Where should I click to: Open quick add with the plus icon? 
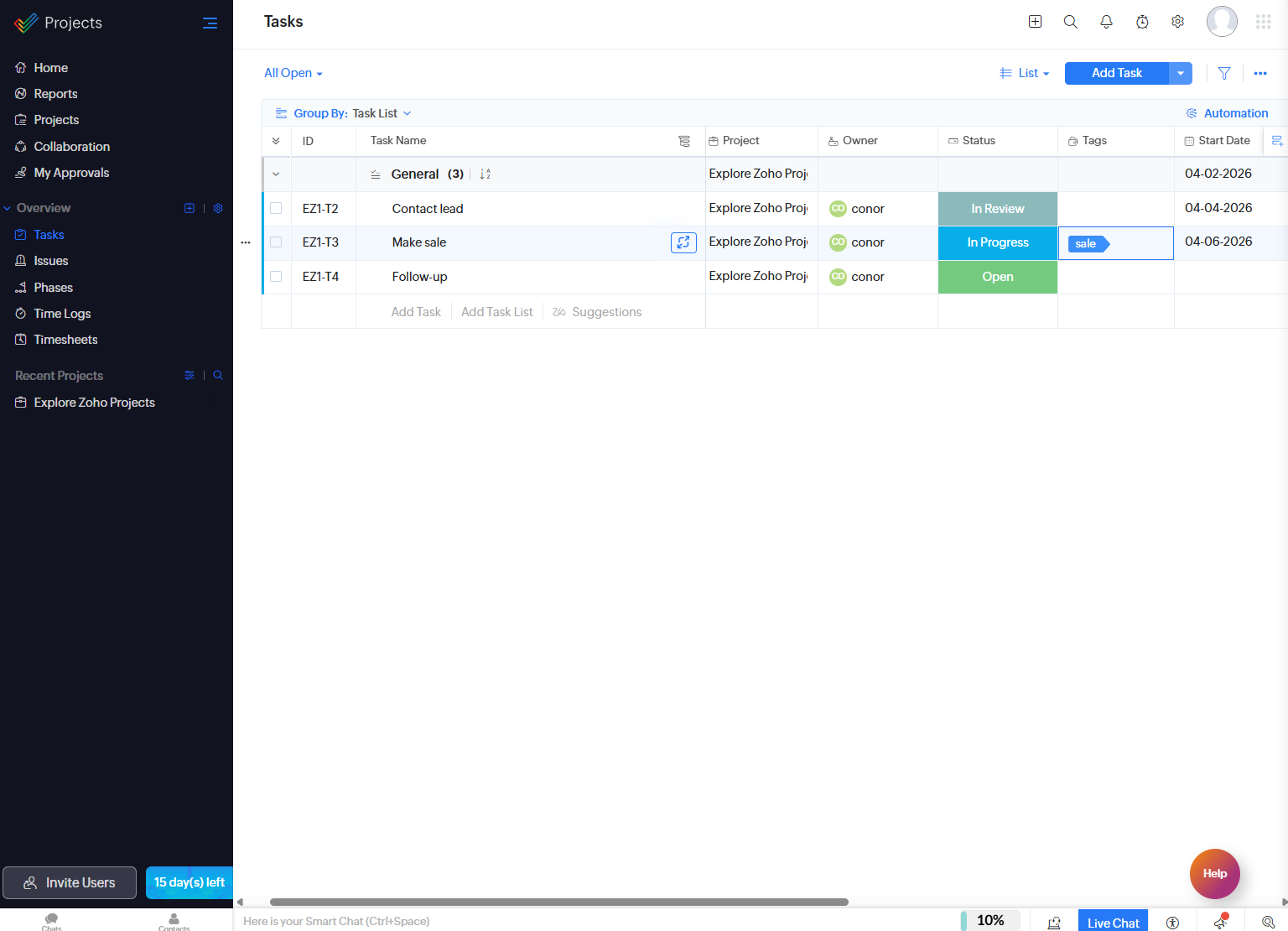(1035, 21)
